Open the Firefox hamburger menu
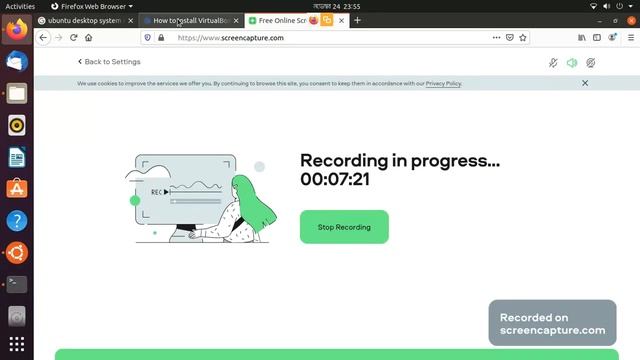The width and height of the screenshot is (640, 360). click(x=631, y=38)
